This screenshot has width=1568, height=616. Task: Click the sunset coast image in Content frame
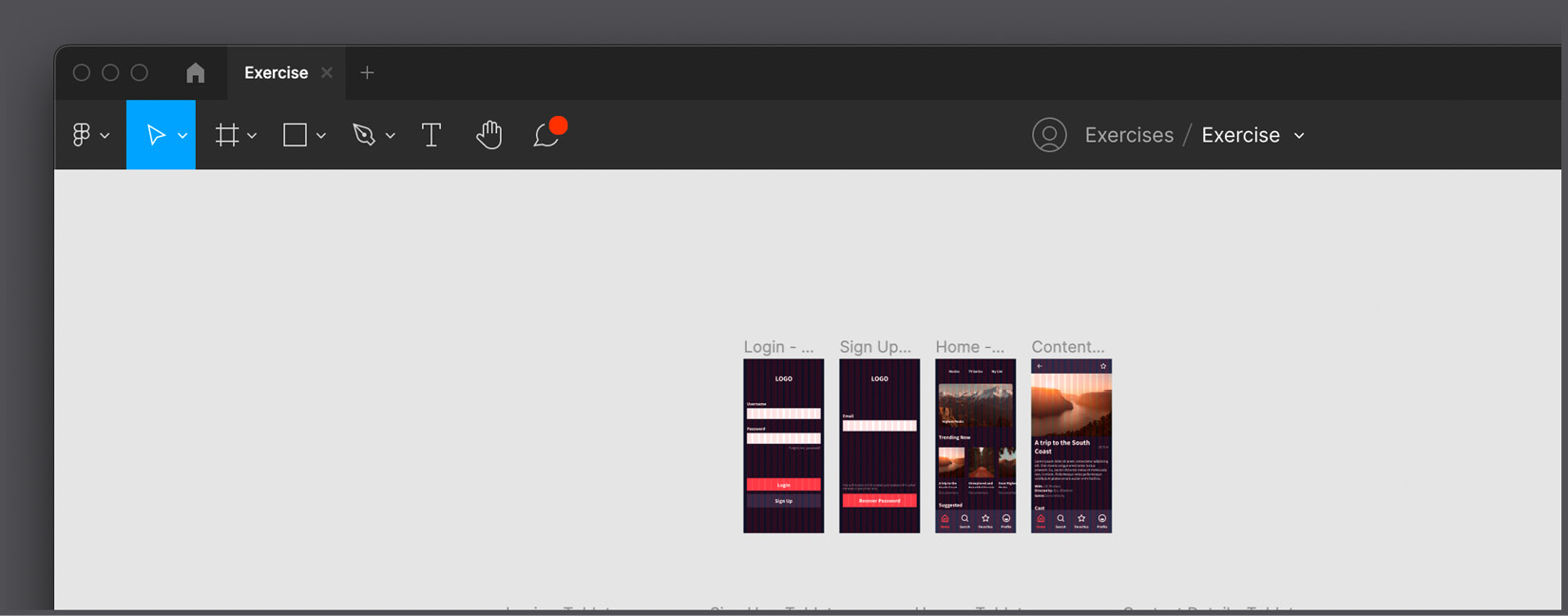click(1072, 404)
